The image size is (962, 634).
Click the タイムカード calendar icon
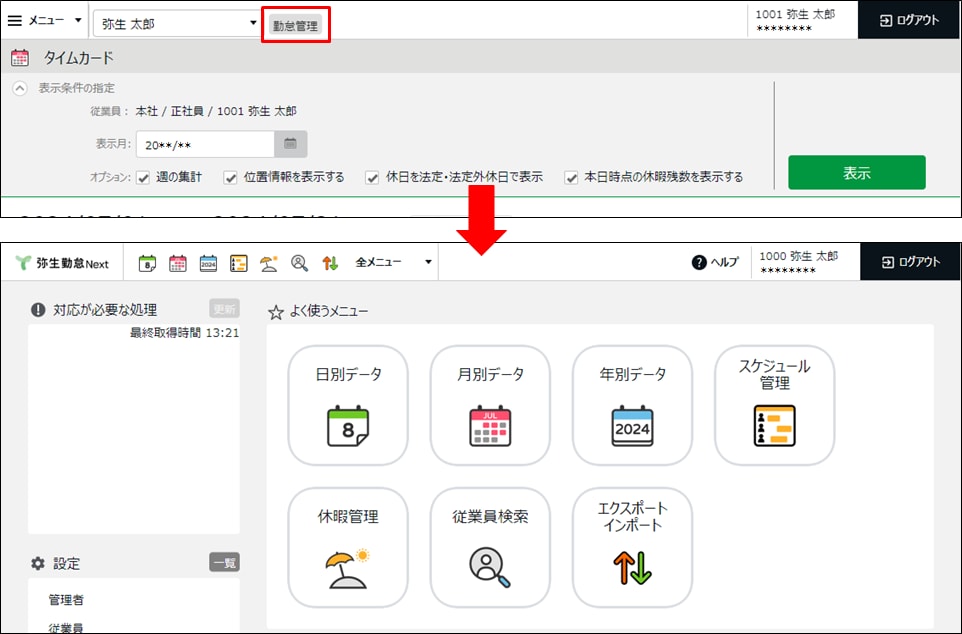20,58
